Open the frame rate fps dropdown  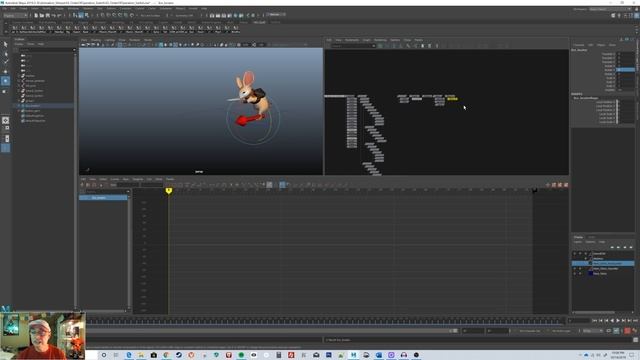[593, 331]
